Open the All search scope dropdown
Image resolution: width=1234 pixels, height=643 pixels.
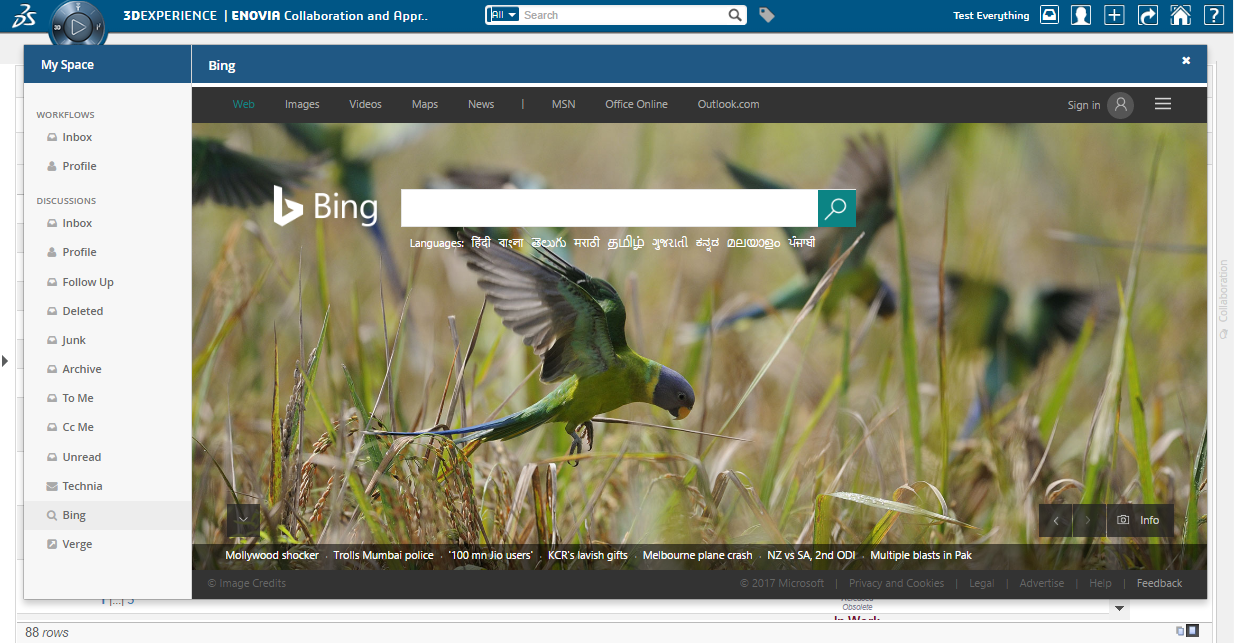[502, 14]
